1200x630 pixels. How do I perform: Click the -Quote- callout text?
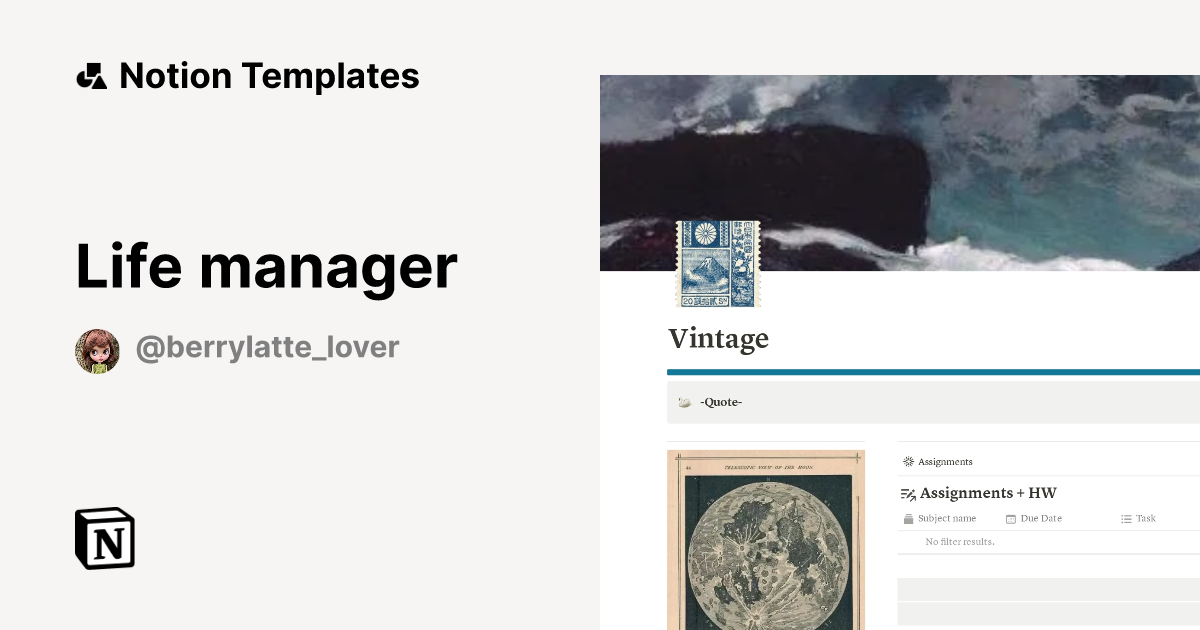point(721,401)
